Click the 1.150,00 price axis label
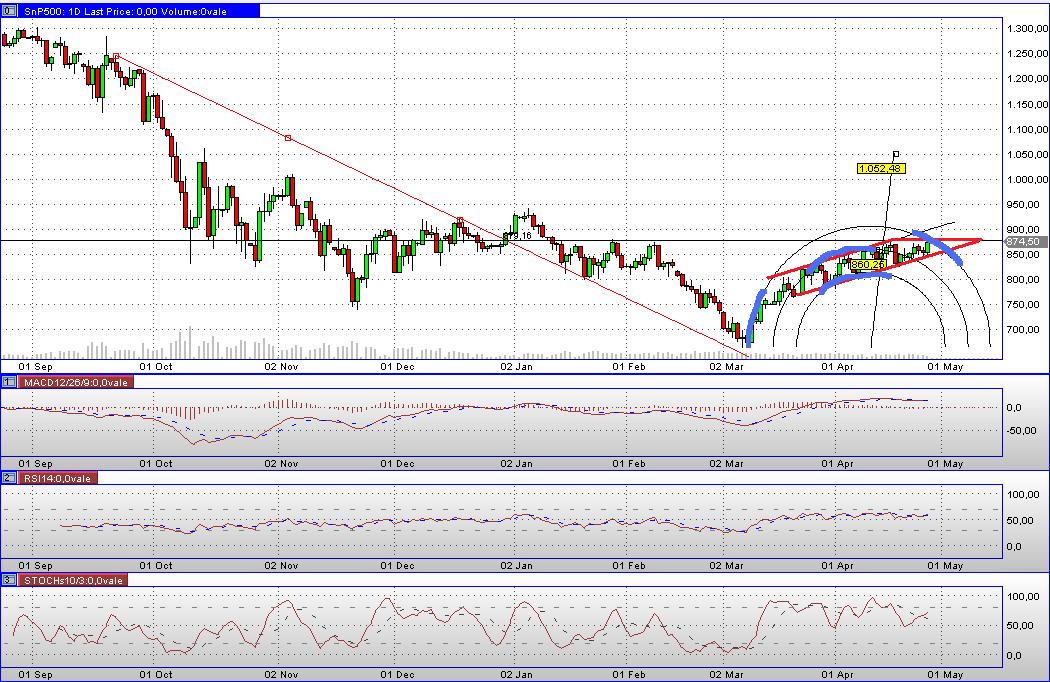 1028,104
